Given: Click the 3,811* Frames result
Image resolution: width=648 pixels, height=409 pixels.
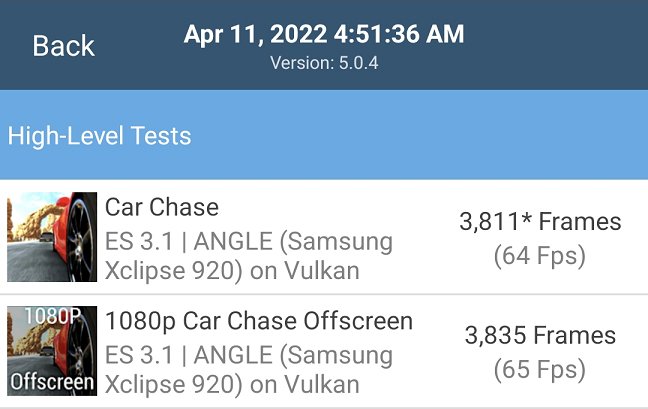Looking at the screenshot, I should point(540,221).
